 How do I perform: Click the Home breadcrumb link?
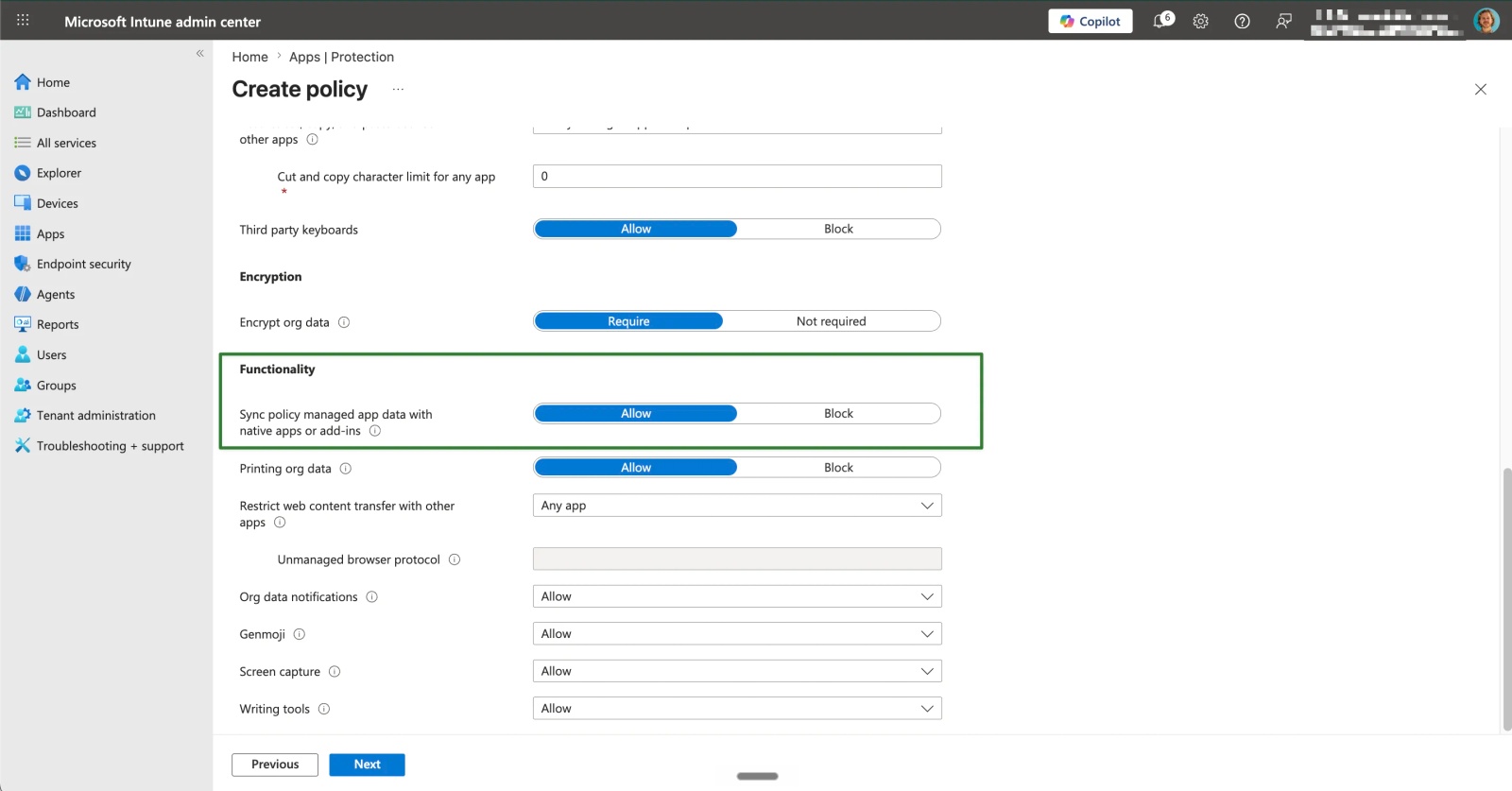250,57
